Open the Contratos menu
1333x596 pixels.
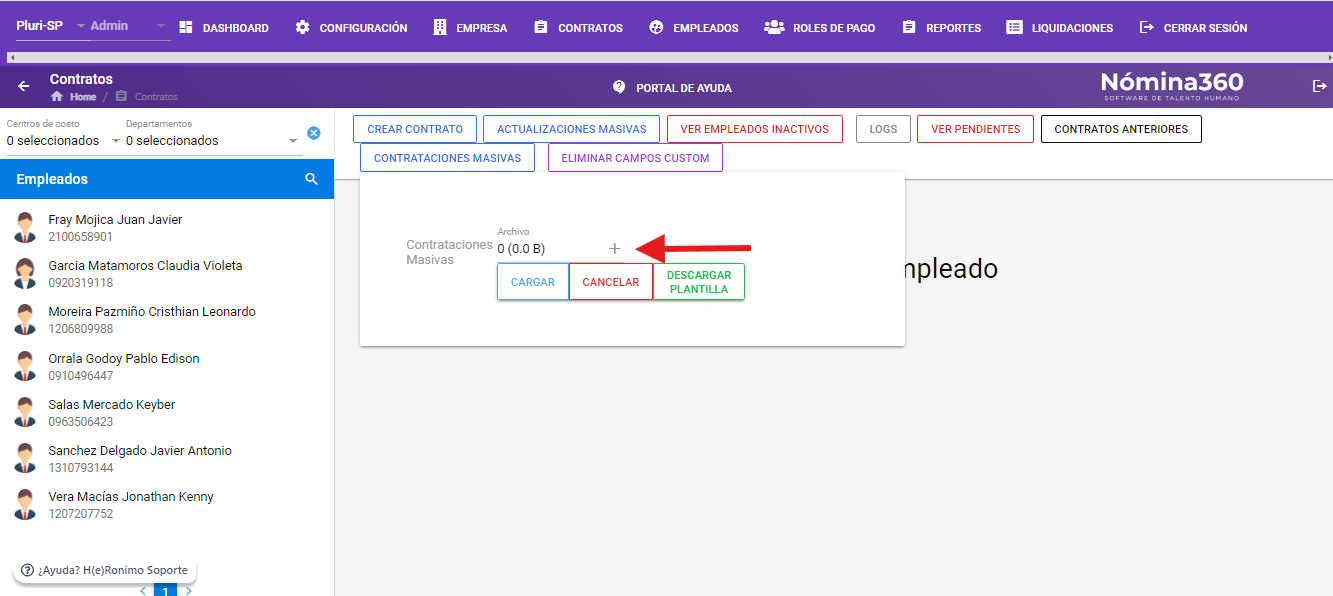pyautogui.click(x=578, y=28)
